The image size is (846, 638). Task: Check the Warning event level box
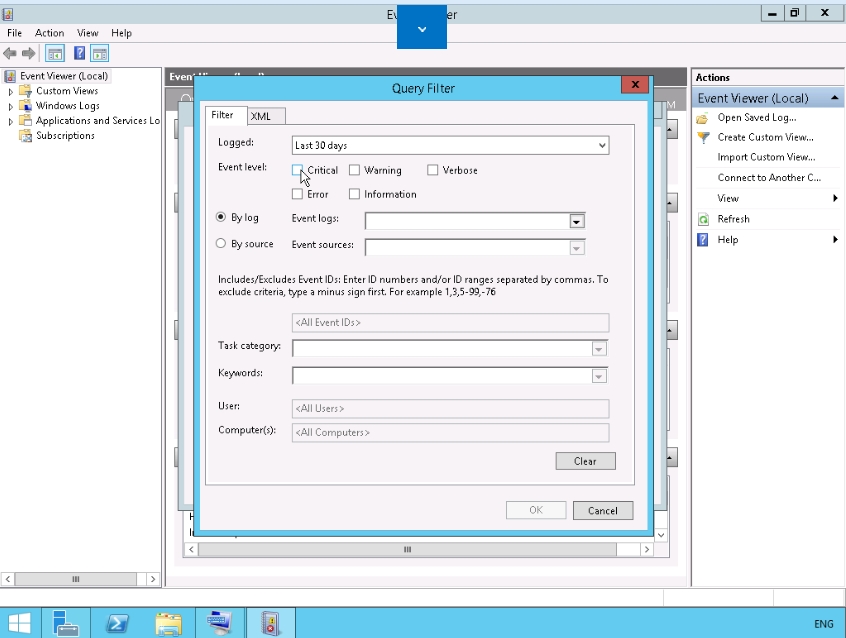click(x=355, y=170)
